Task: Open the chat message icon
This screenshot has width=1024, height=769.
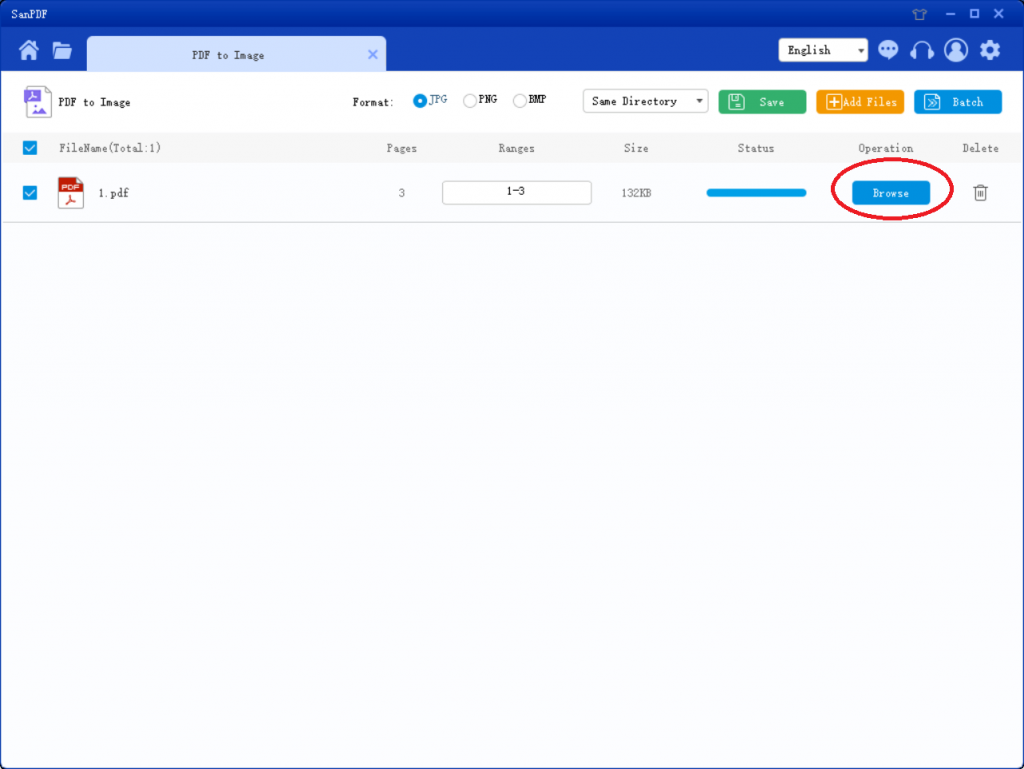Action: pos(888,50)
